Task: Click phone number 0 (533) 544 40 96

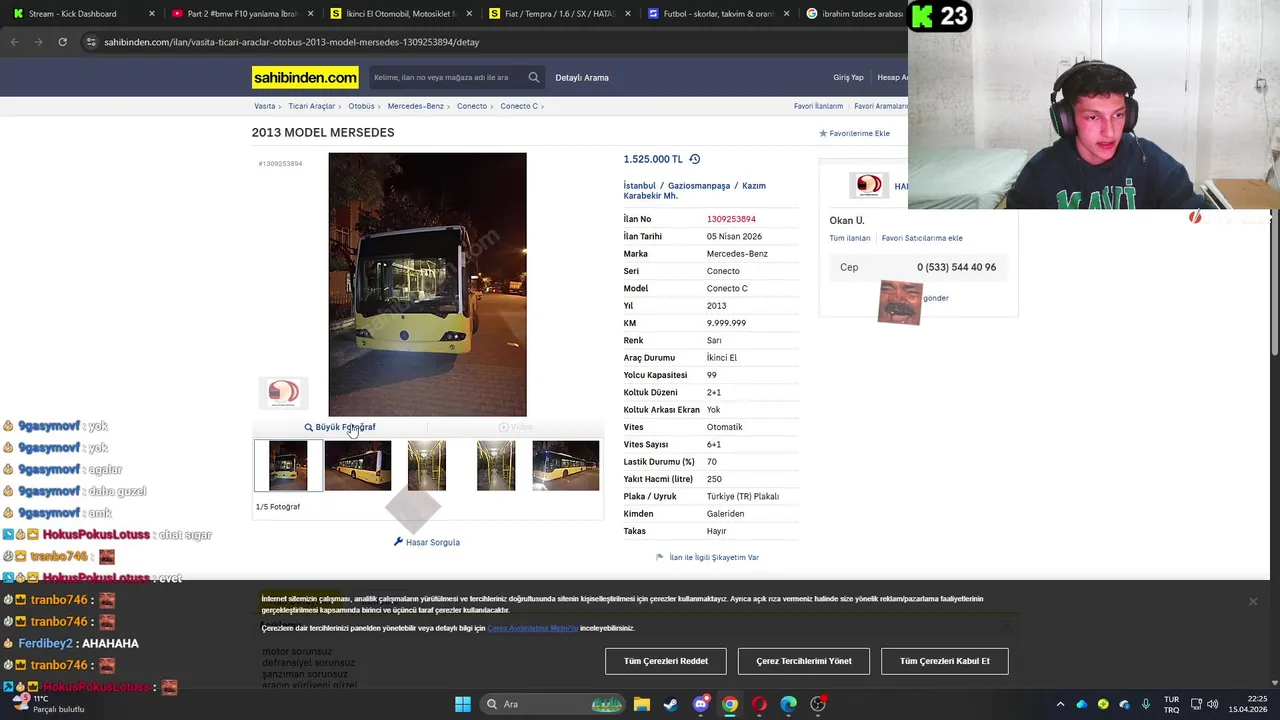Action: [x=956, y=267]
